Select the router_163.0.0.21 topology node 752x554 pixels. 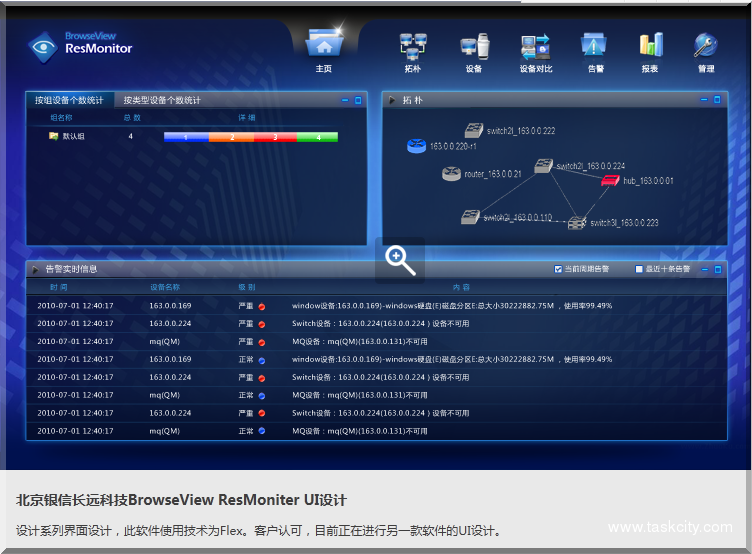click(452, 174)
